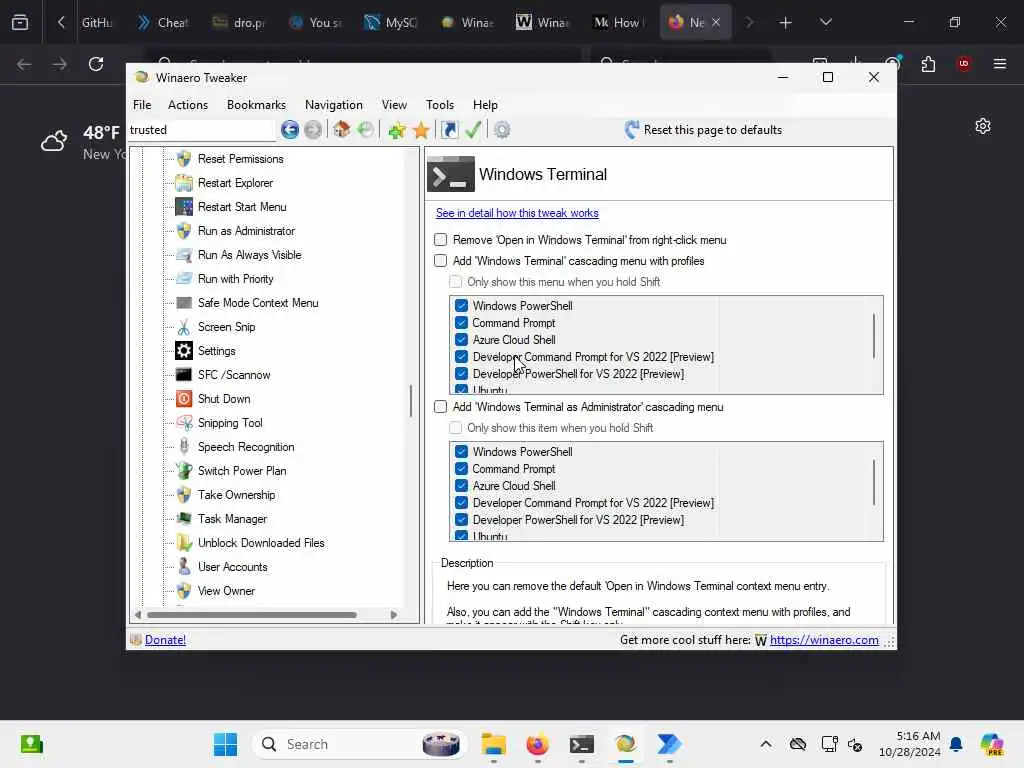Open the Navigation menu
The height and width of the screenshot is (768, 1024).
pyautogui.click(x=334, y=104)
